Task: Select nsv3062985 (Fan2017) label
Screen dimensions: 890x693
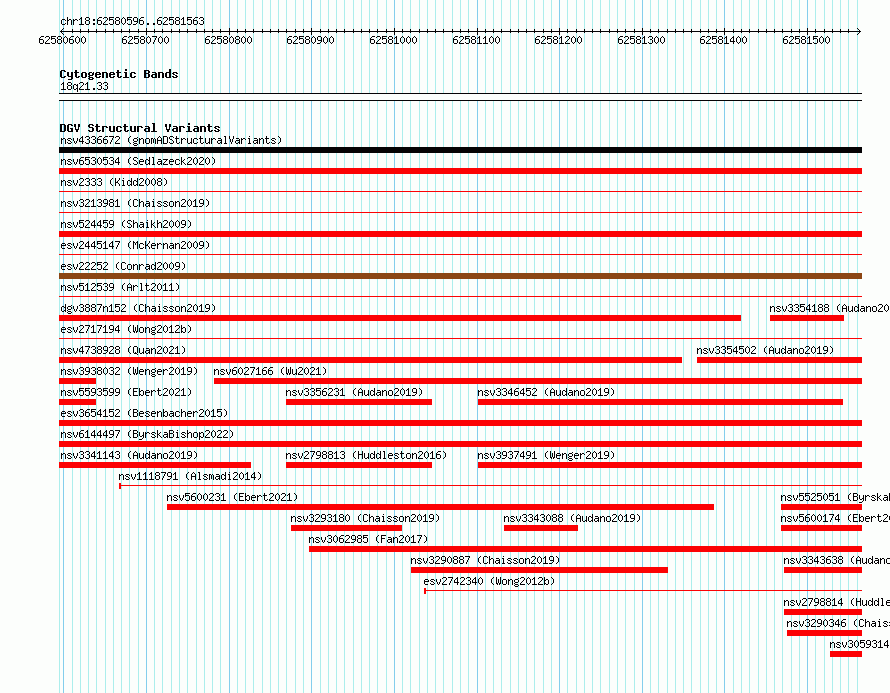Action: coord(368,539)
